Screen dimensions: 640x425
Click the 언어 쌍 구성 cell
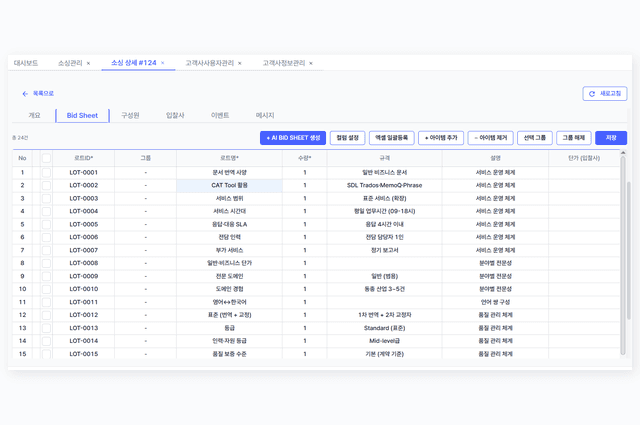pyautogui.click(x=495, y=302)
